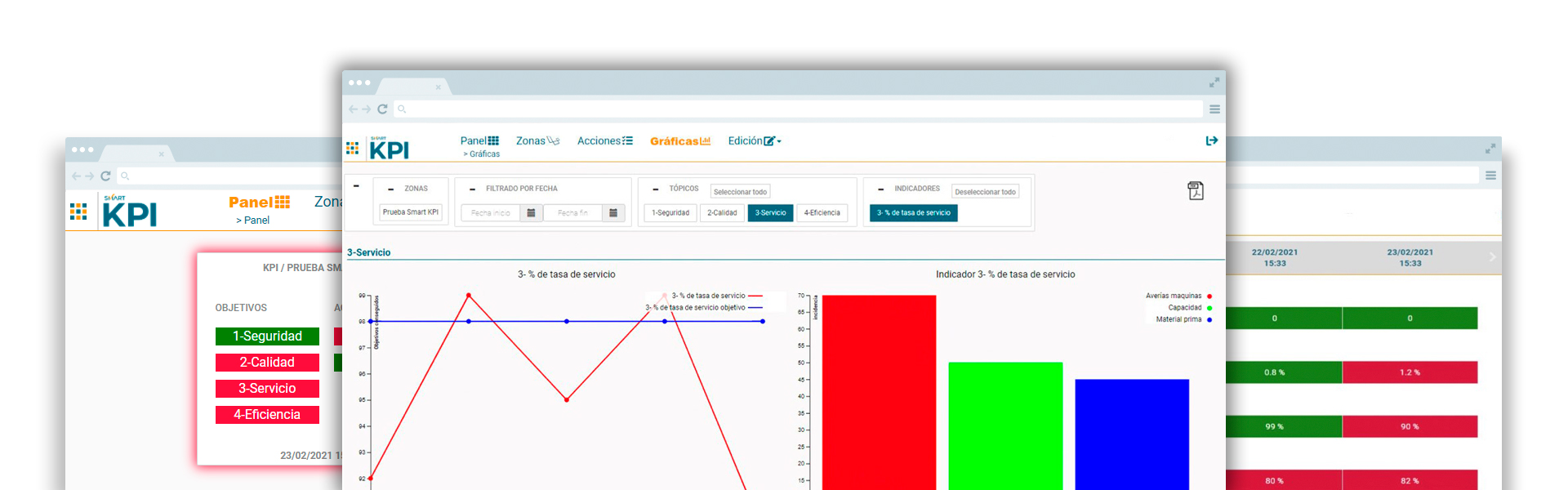Toggle the 3-Servicio topic filter
The image size is (1568, 490).
click(770, 213)
